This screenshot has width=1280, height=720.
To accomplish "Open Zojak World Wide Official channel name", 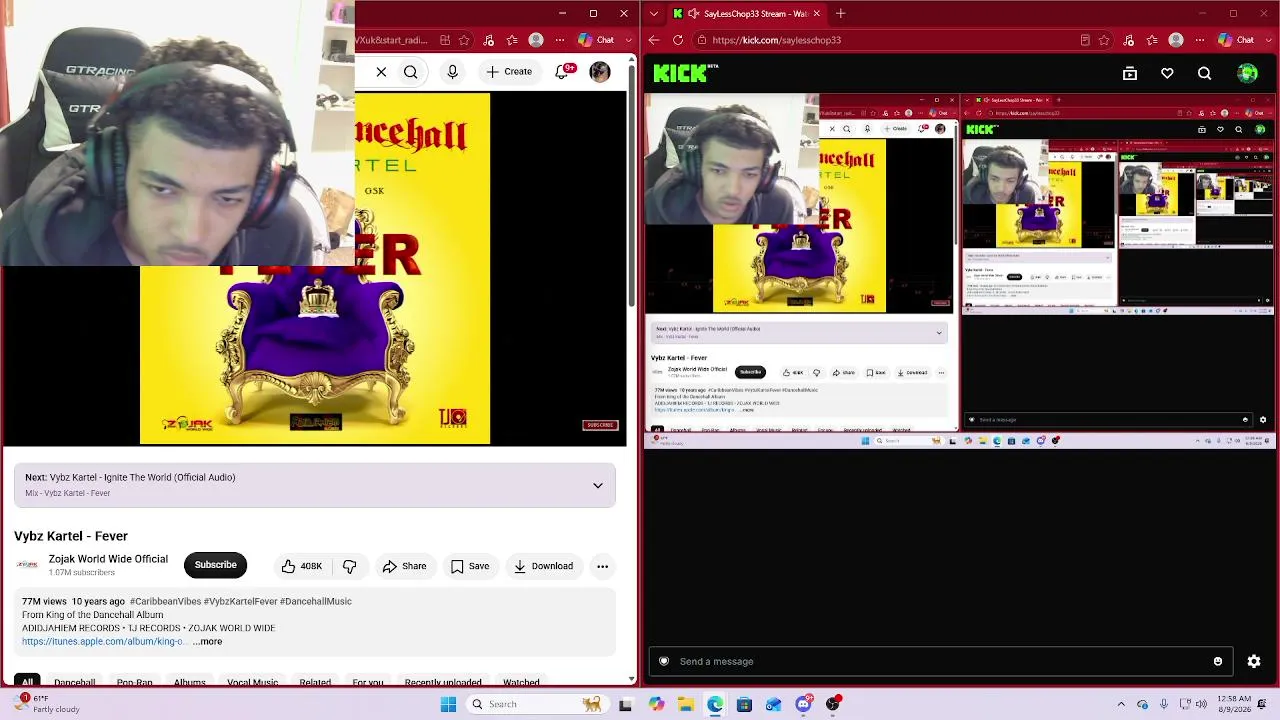I will tap(108, 559).
